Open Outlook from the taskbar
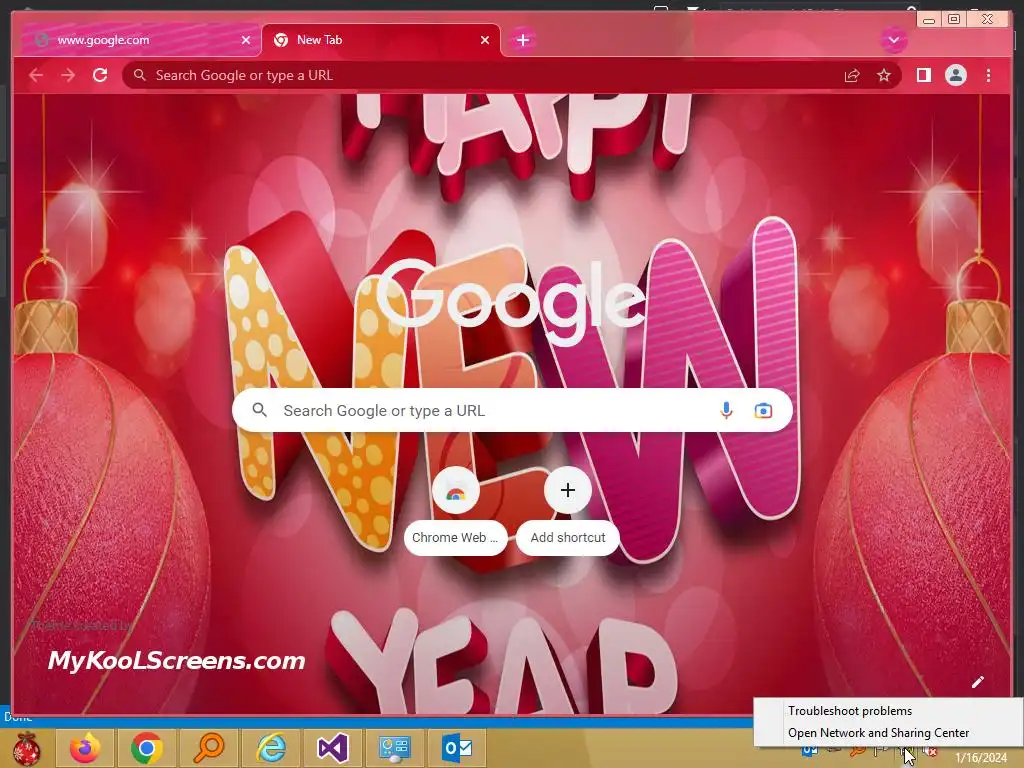 (457, 748)
